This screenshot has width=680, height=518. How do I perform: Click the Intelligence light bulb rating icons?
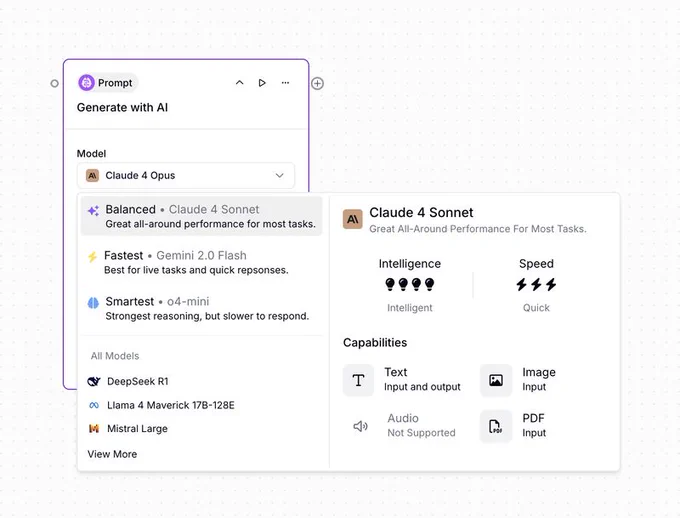(410, 285)
